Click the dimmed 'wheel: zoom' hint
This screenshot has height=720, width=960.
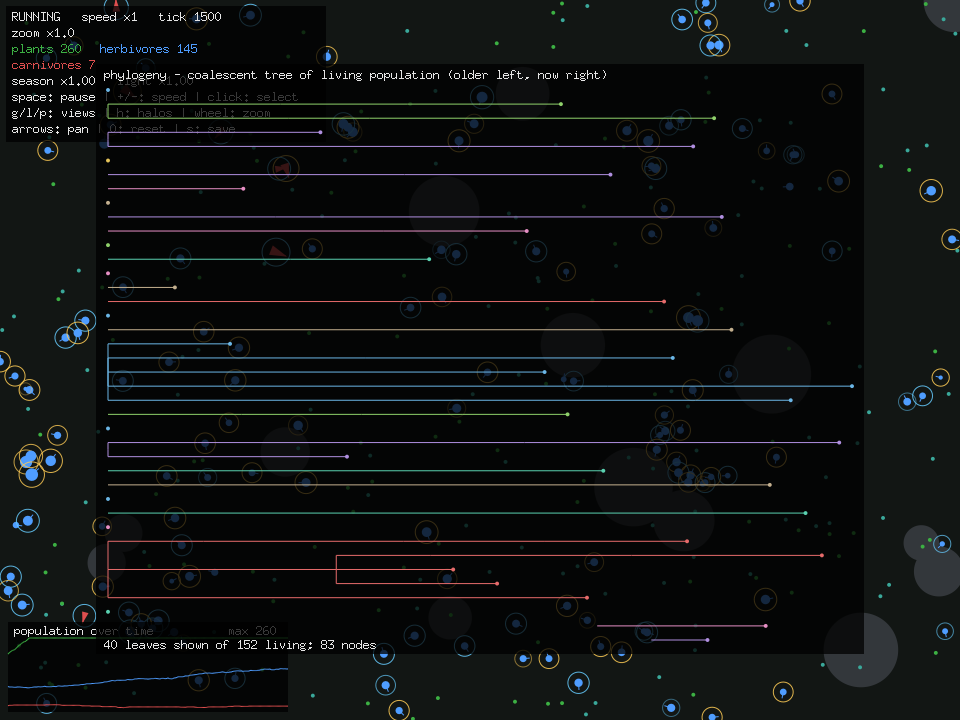(232, 113)
